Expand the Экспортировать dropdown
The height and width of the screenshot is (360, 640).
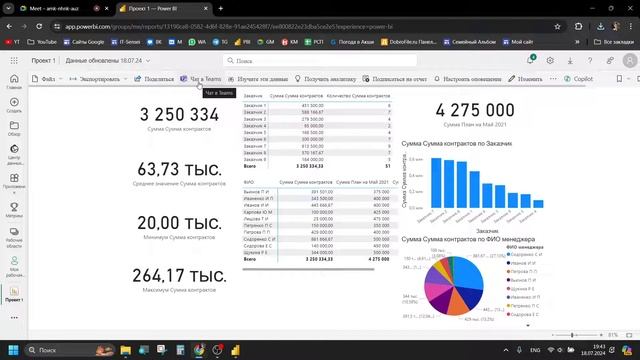pos(125,79)
